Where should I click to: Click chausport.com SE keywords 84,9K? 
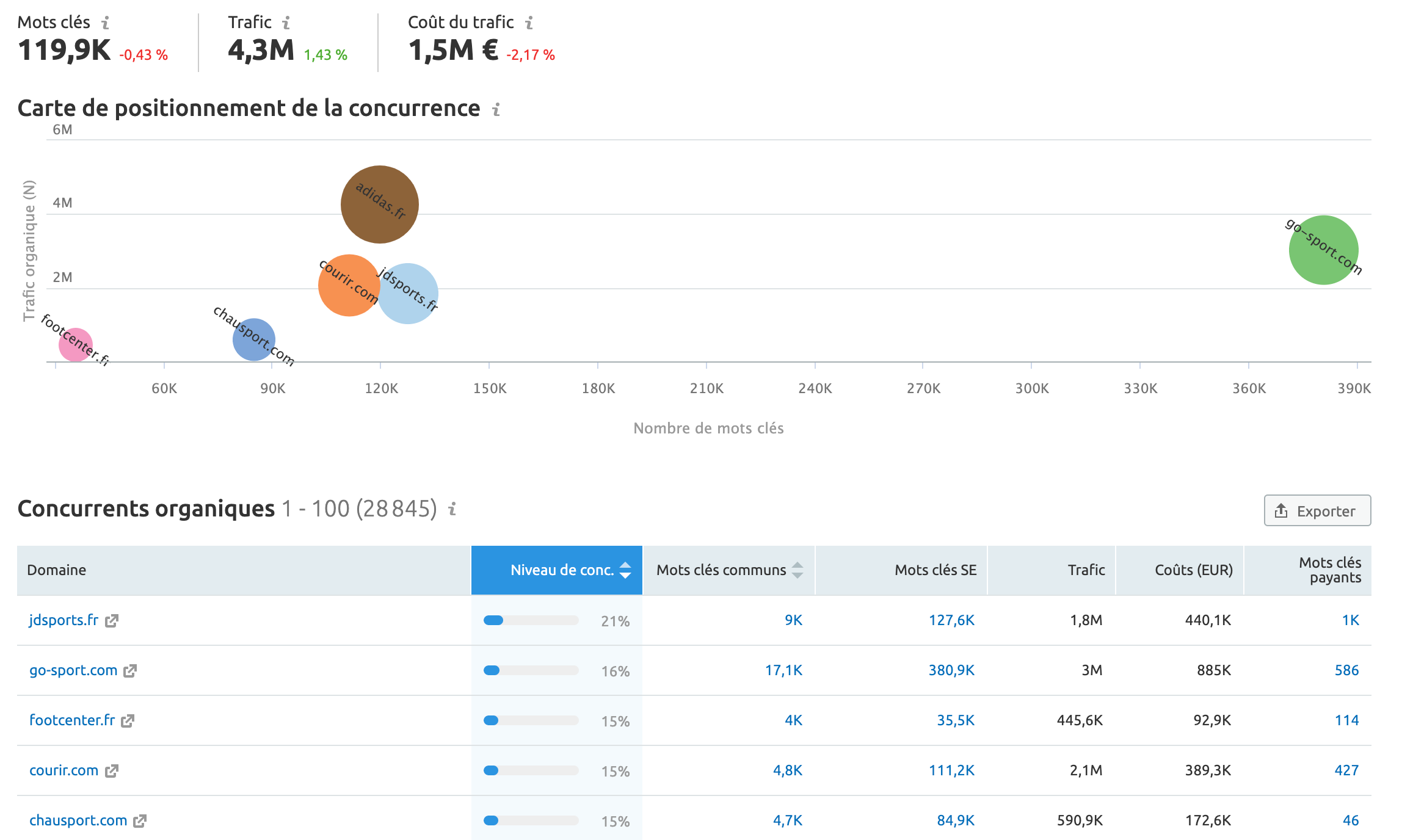tap(956, 820)
